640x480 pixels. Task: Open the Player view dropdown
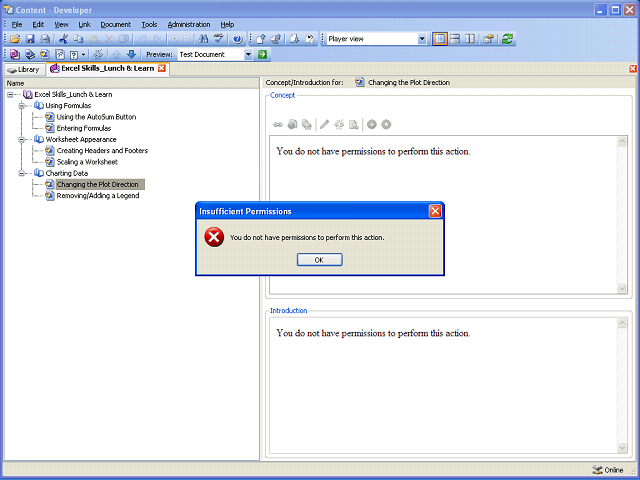[x=422, y=39]
